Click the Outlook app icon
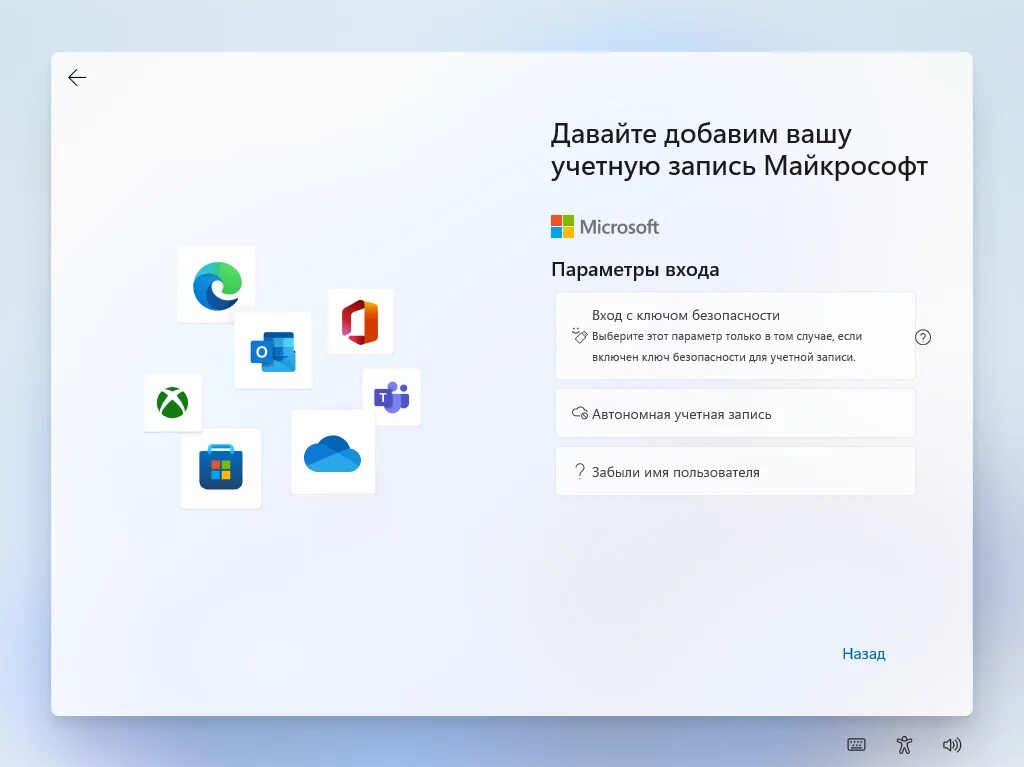 (273, 351)
